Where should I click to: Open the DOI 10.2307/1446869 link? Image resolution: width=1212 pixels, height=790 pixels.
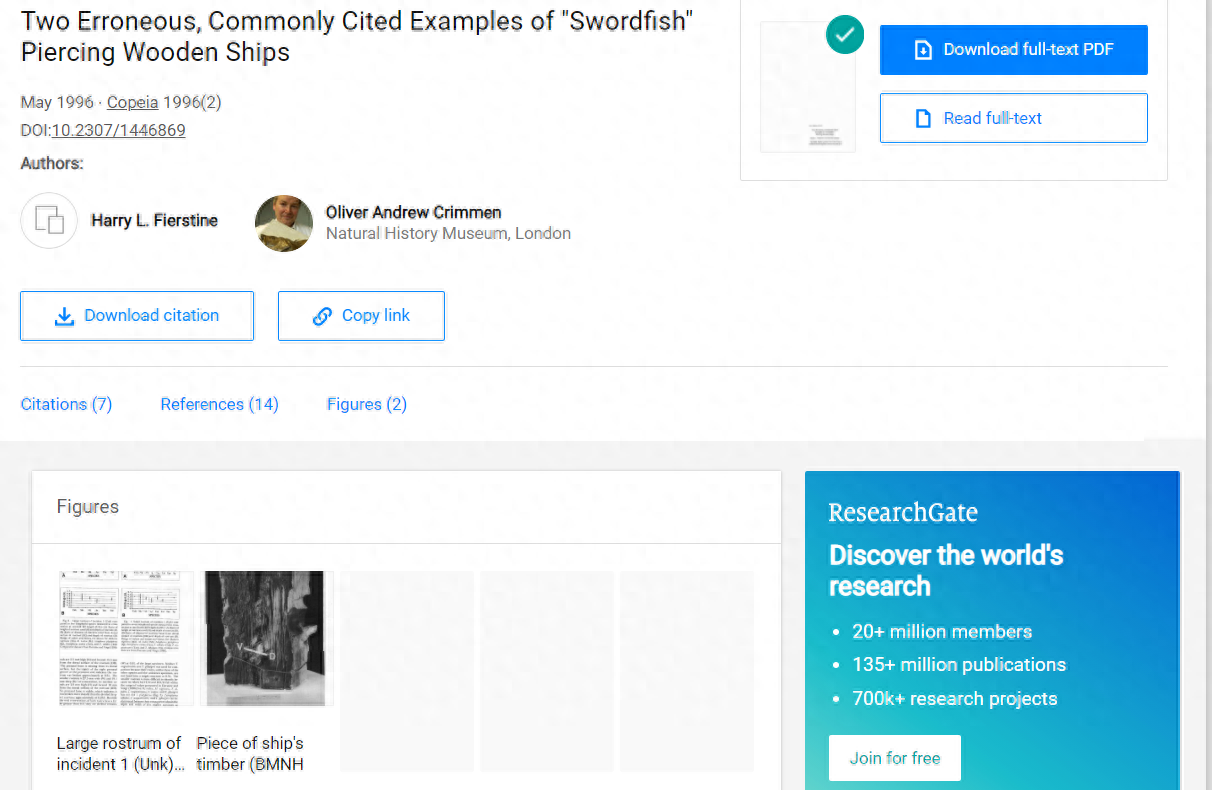tap(118, 130)
